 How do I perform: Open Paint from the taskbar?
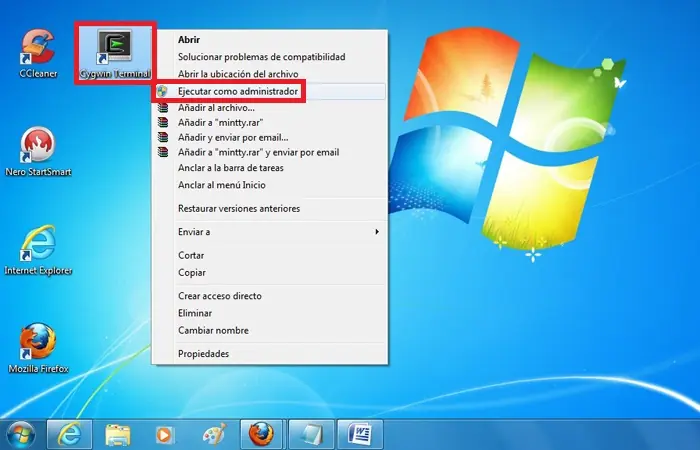(214, 435)
